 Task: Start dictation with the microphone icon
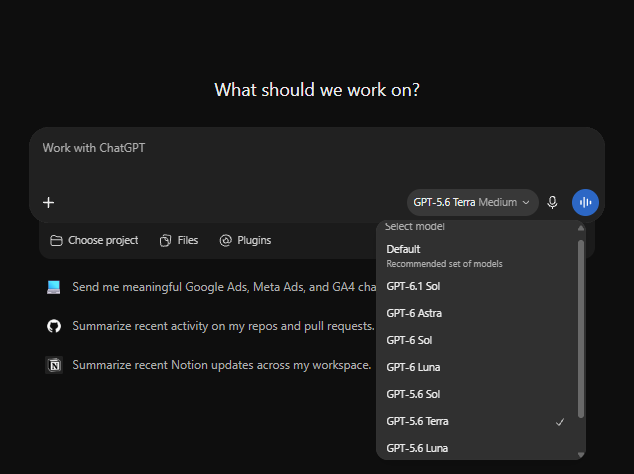[552, 202]
